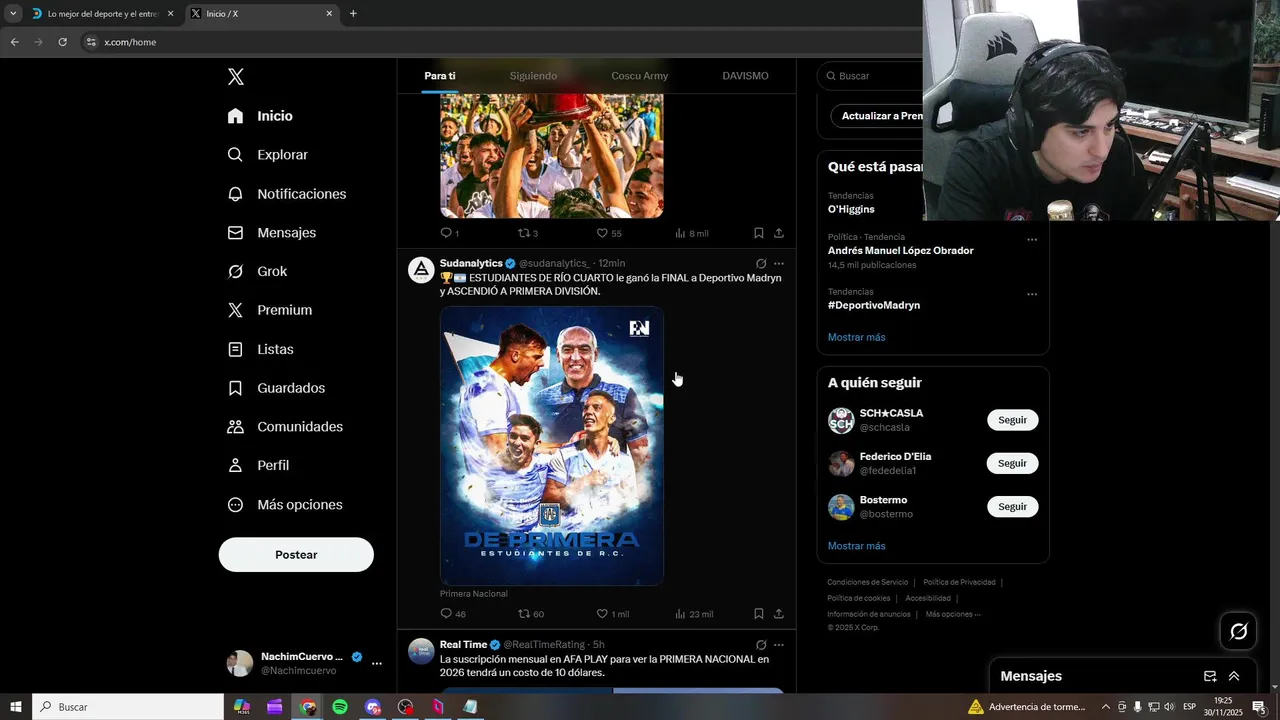This screenshot has height=720, width=1280.
Task: Open more options for Real Time post
Action: point(779,645)
